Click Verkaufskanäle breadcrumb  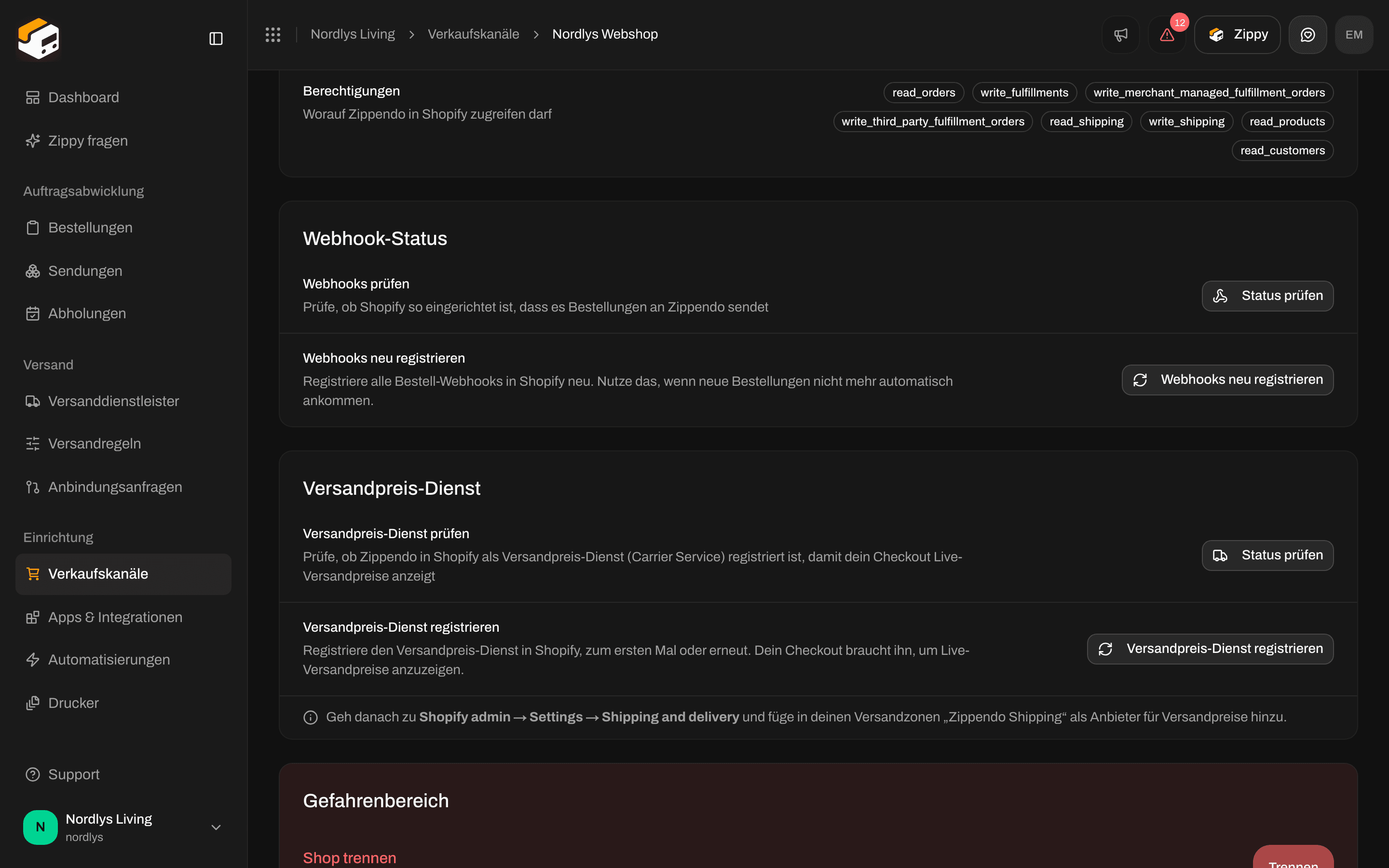(x=474, y=34)
